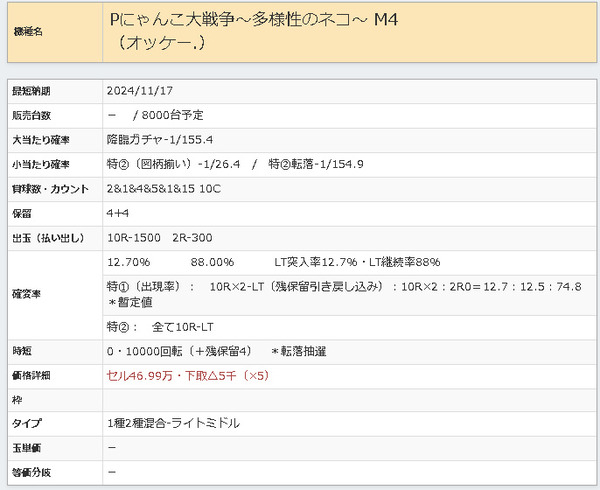Screen dimensions: 600x490
Task: Click the 8000台予定 value
Action: tap(172, 115)
